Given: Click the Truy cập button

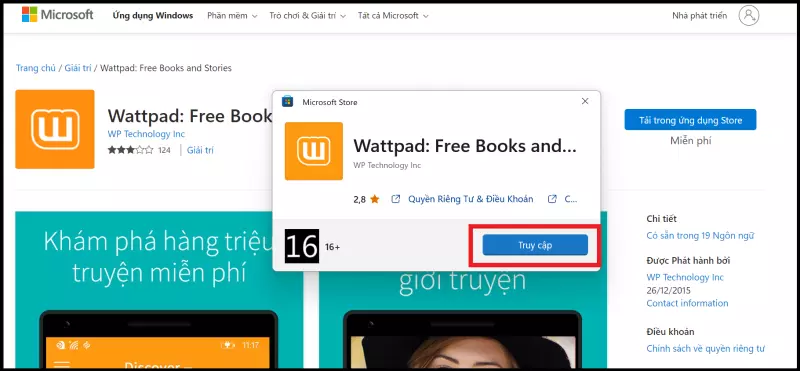Looking at the screenshot, I should [x=535, y=245].
